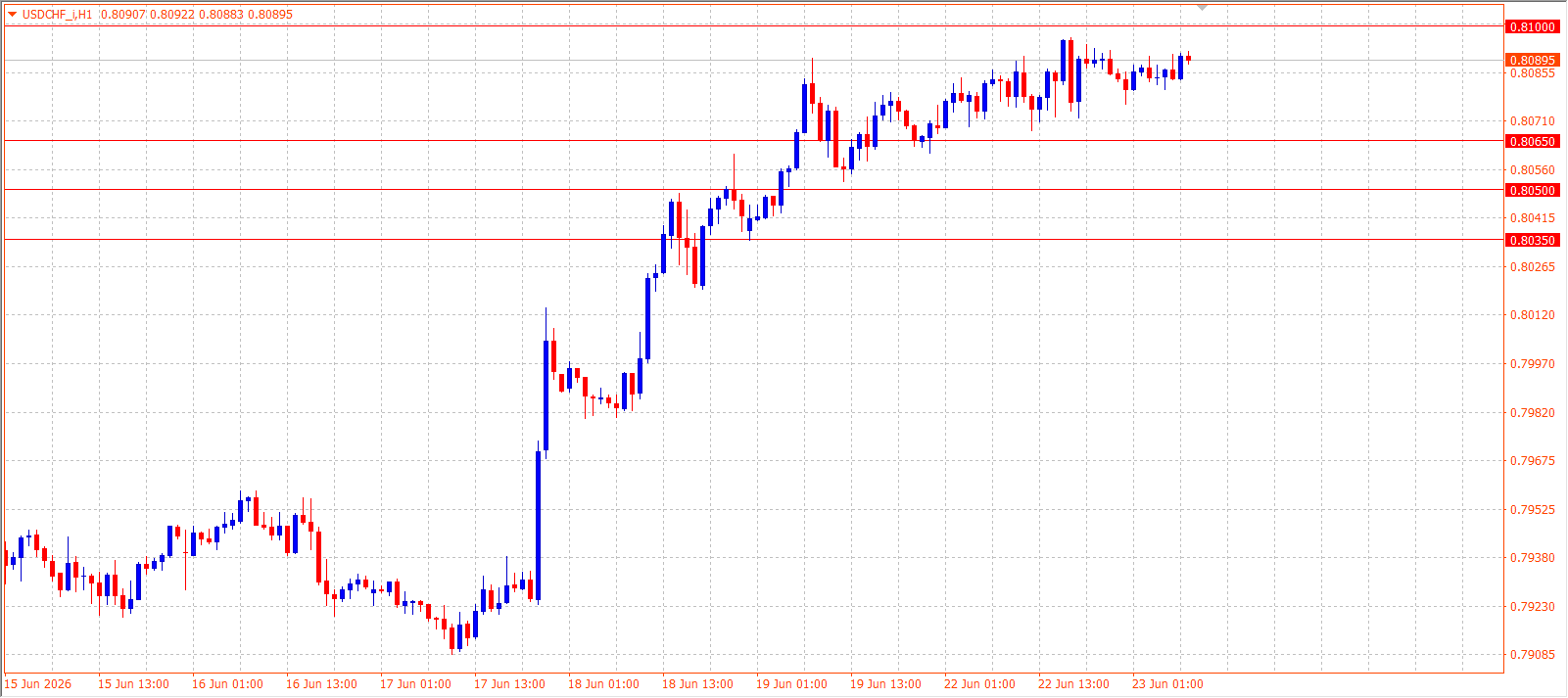
Task: Click 0.79675 on the price scale
Action: pos(1533,460)
